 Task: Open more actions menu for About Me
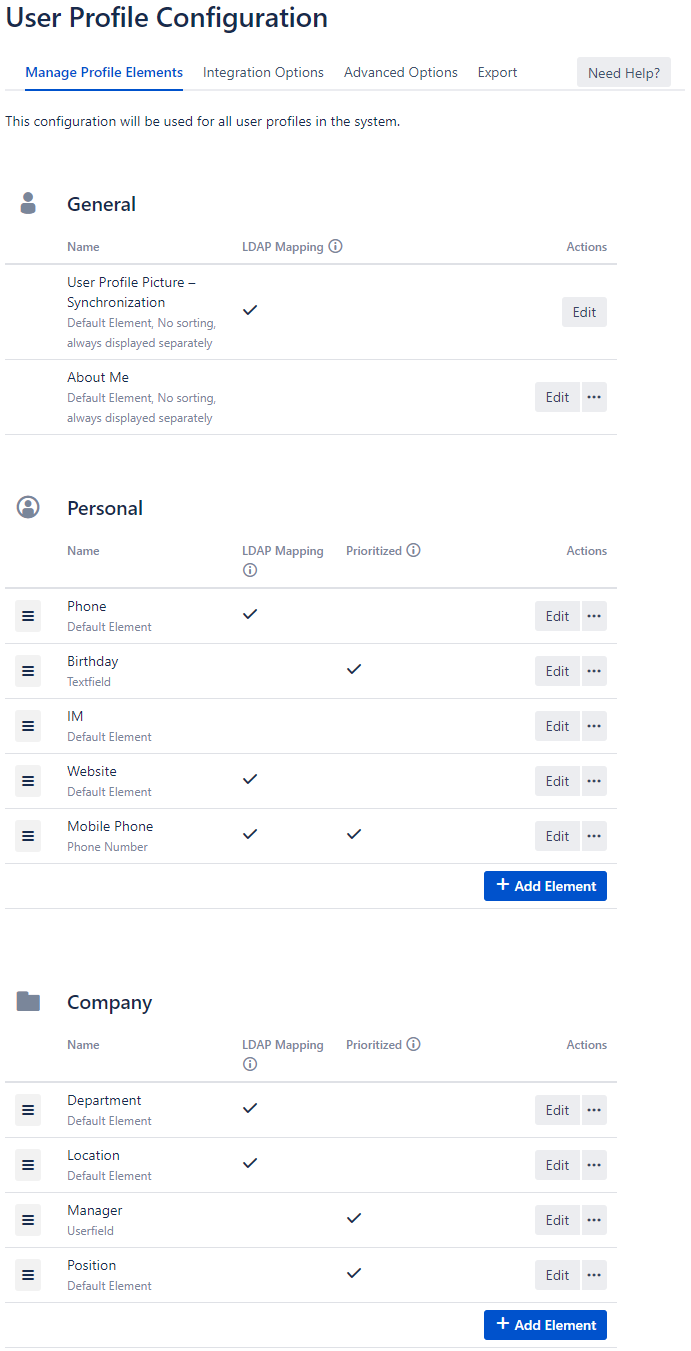click(x=594, y=397)
